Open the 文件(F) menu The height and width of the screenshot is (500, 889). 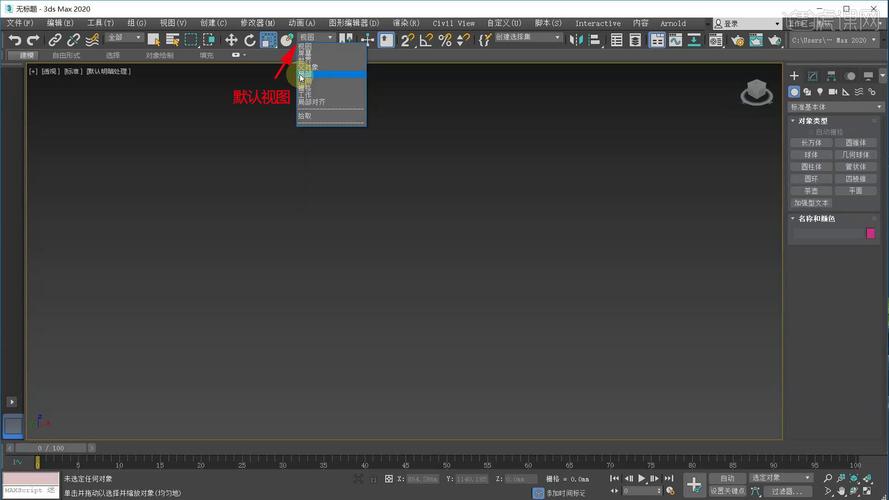20,23
